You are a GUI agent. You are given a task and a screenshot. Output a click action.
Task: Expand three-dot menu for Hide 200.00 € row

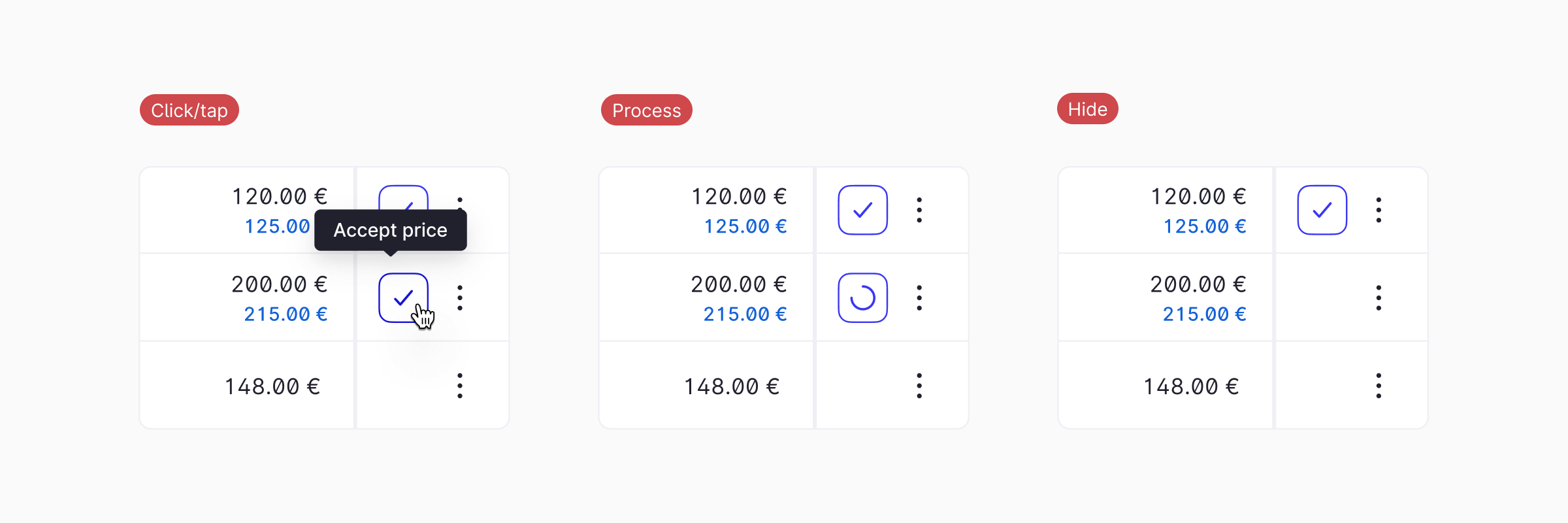point(1379,297)
